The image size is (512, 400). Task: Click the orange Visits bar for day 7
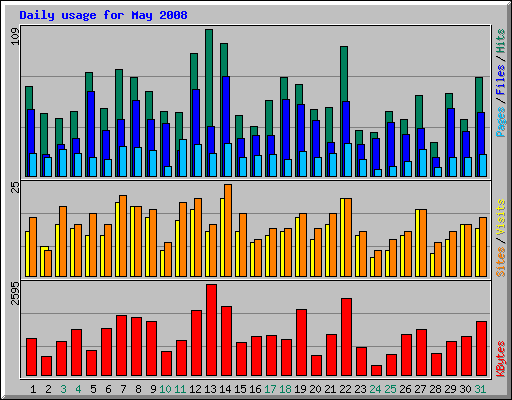[x=123, y=236]
